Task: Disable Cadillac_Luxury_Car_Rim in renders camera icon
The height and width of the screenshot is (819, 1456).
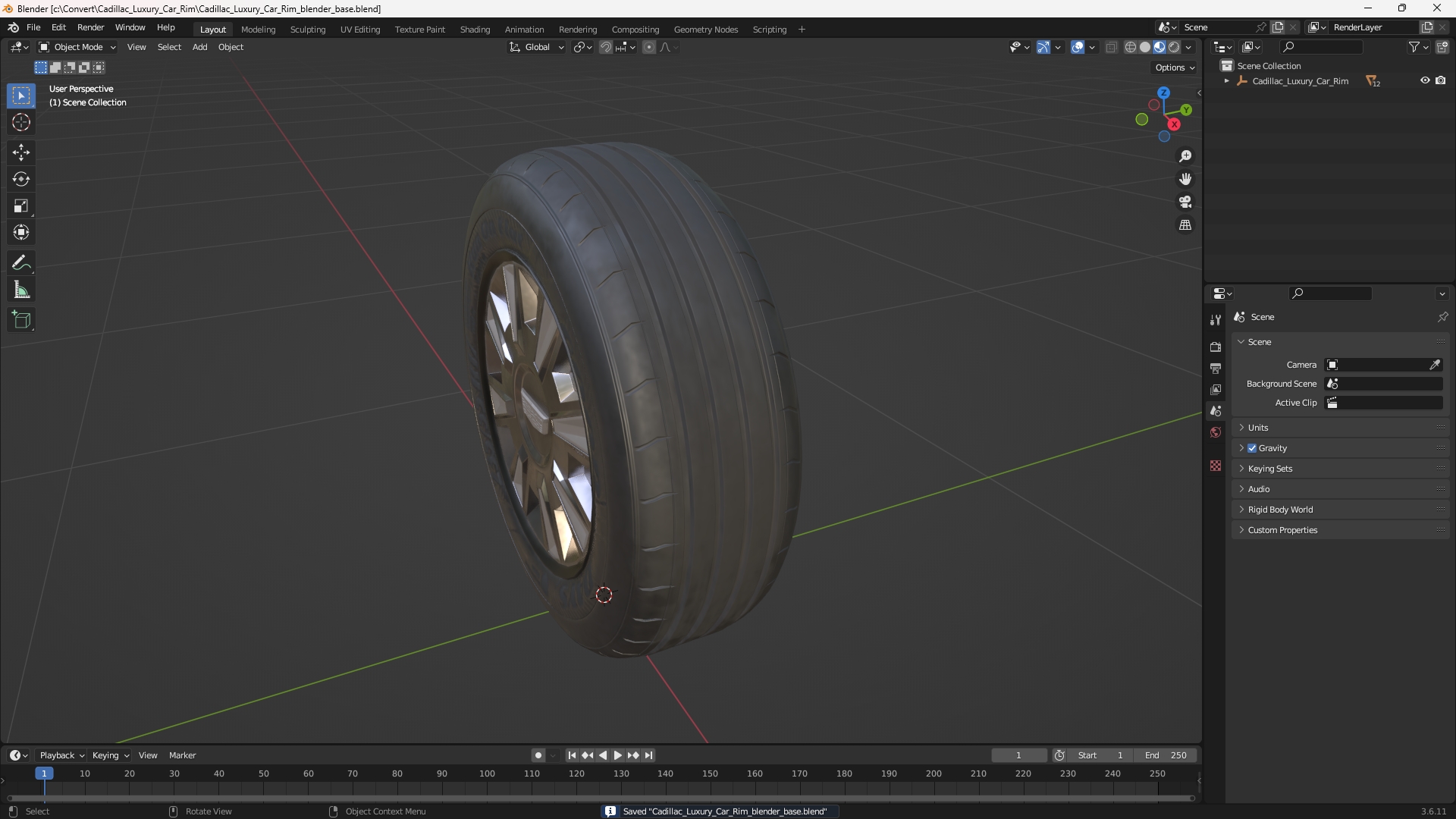Action: click(1441, 80)
